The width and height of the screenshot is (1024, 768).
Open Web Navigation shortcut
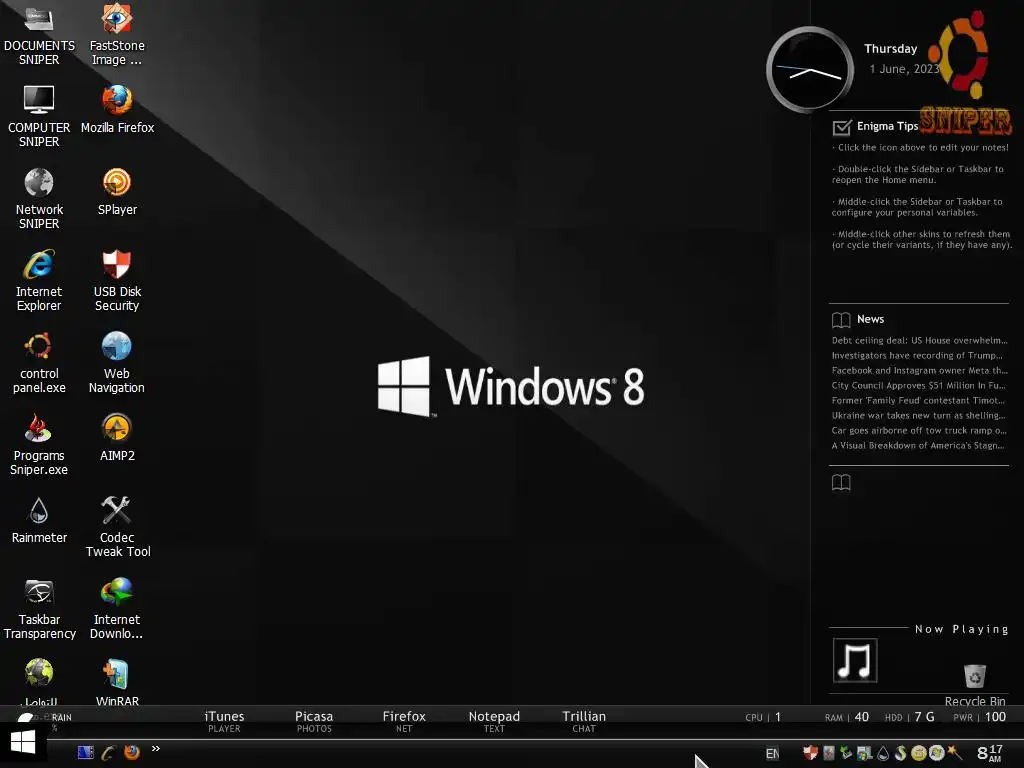click(117, 362)
